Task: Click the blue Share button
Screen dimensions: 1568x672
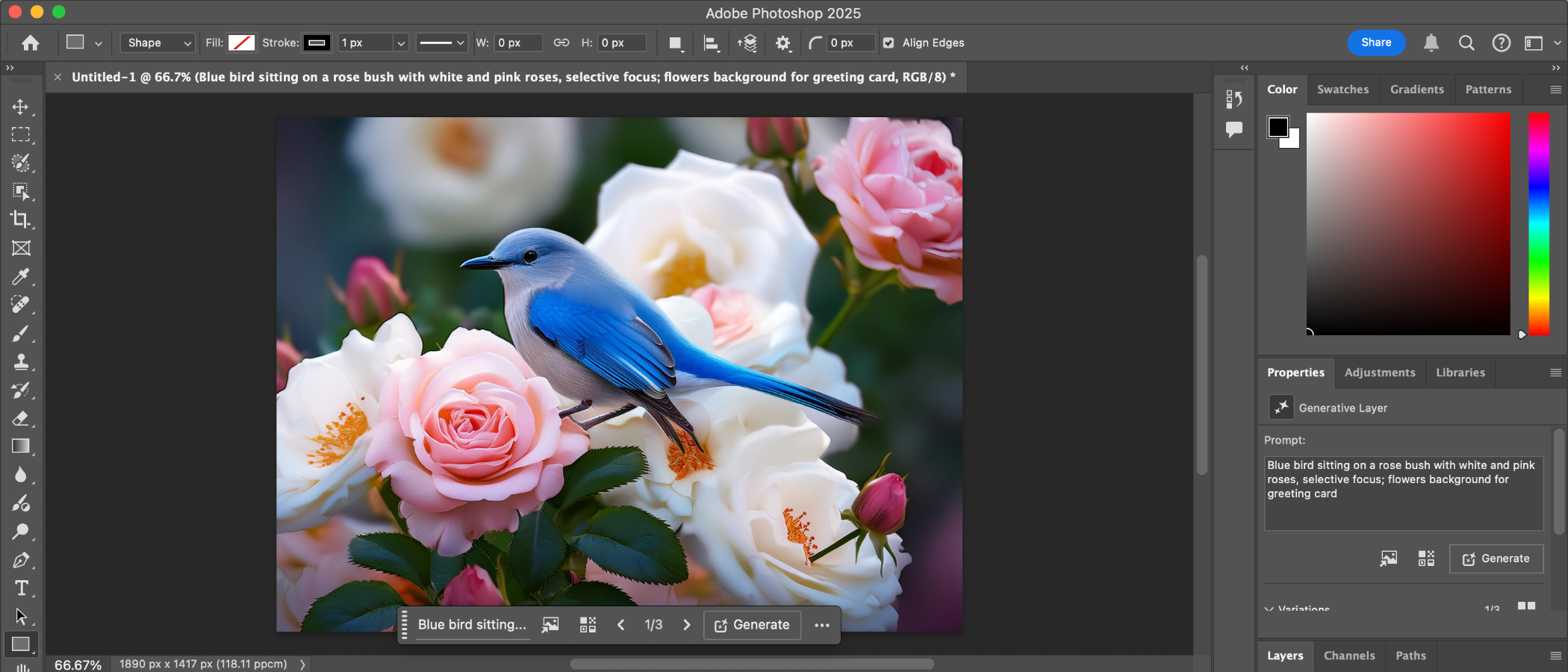Action: pos(1375,43)
